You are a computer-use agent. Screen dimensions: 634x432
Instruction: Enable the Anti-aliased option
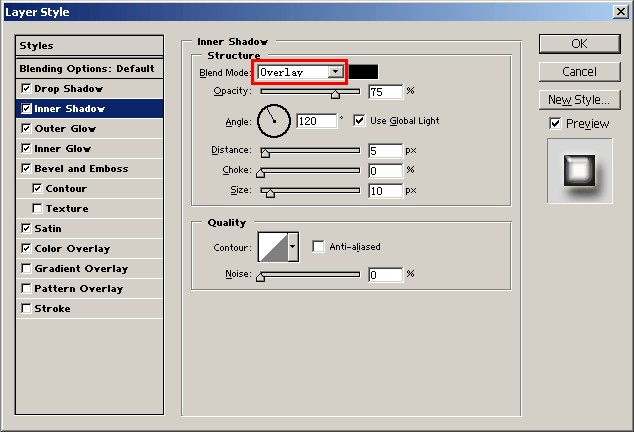click(318, 247)
